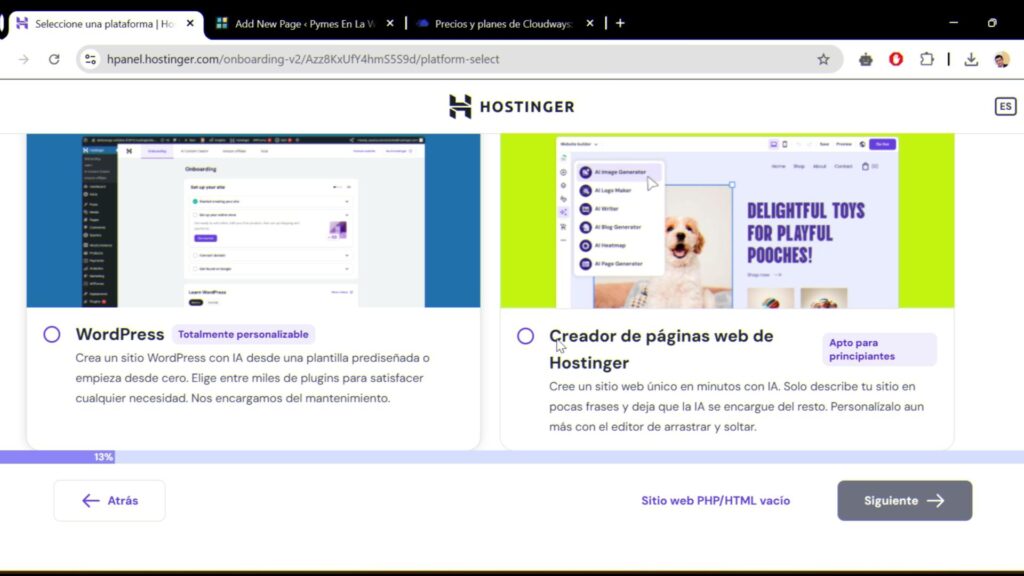
Task: Open the browser profile avatar
Action: coord(1002,59)
